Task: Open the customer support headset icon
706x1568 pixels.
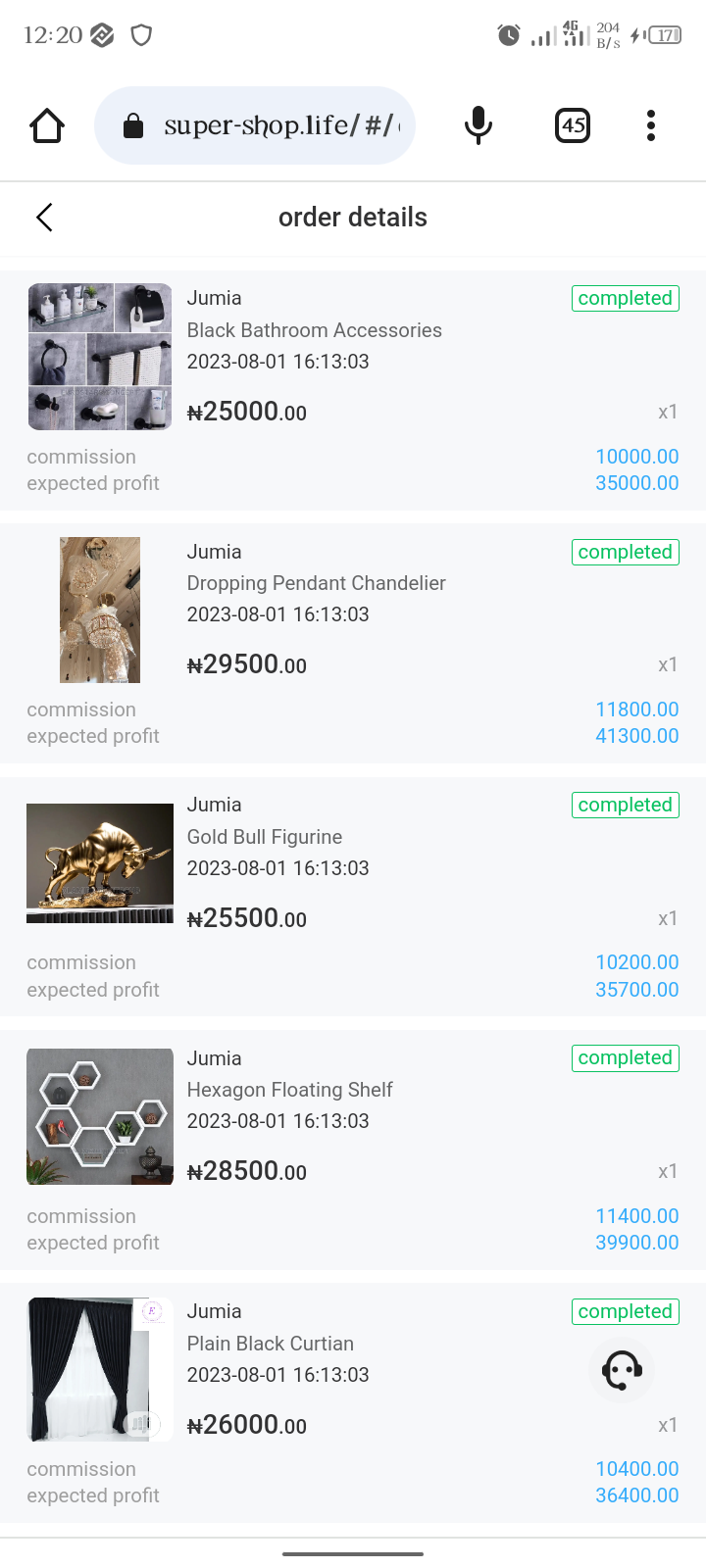Action: (622, 1370)
